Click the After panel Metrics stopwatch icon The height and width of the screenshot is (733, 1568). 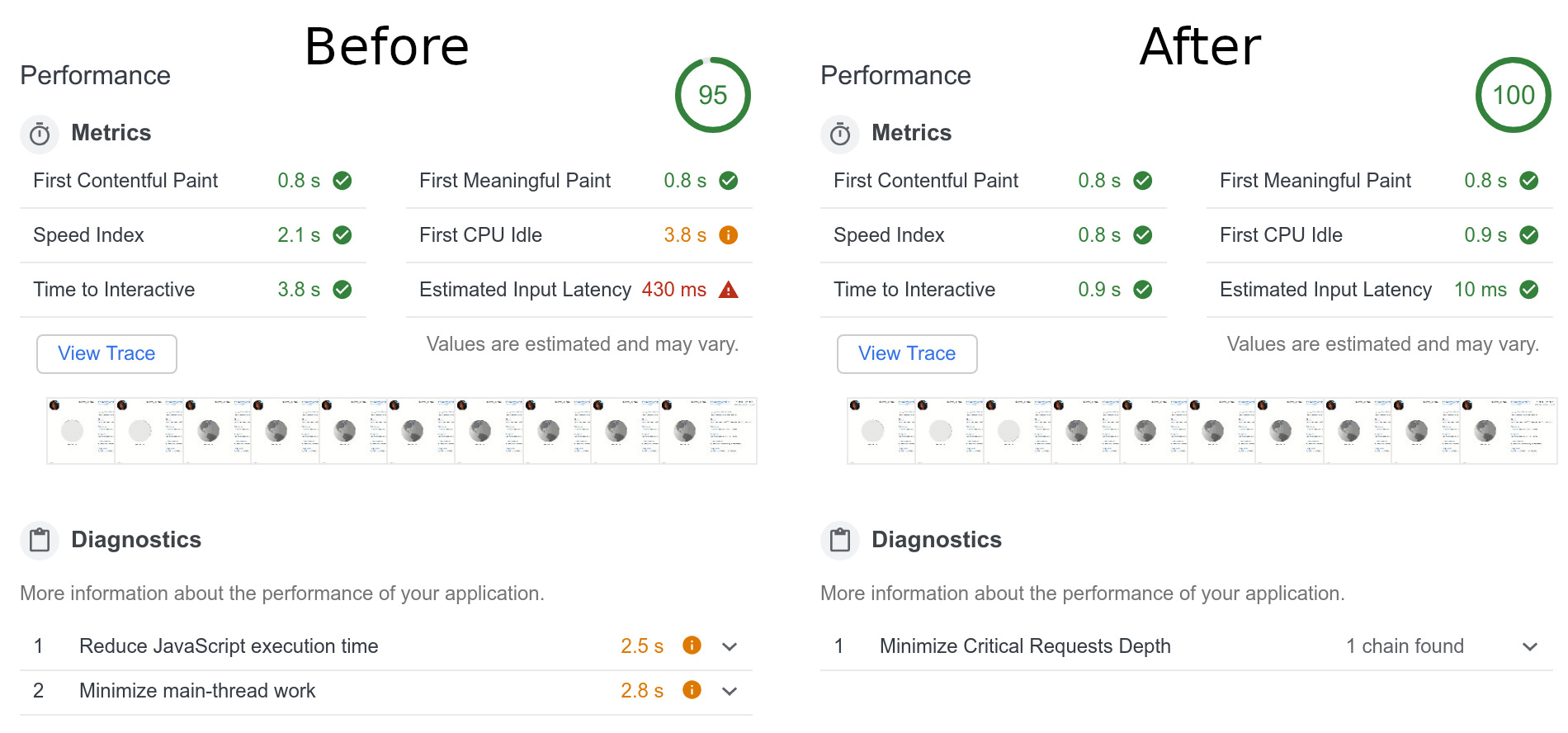click(x=840, y=134)
